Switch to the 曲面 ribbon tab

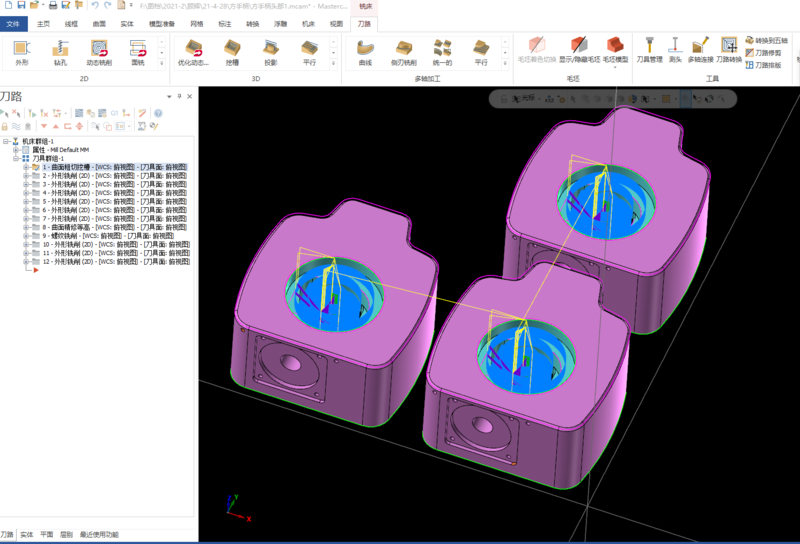coord(99,23)
